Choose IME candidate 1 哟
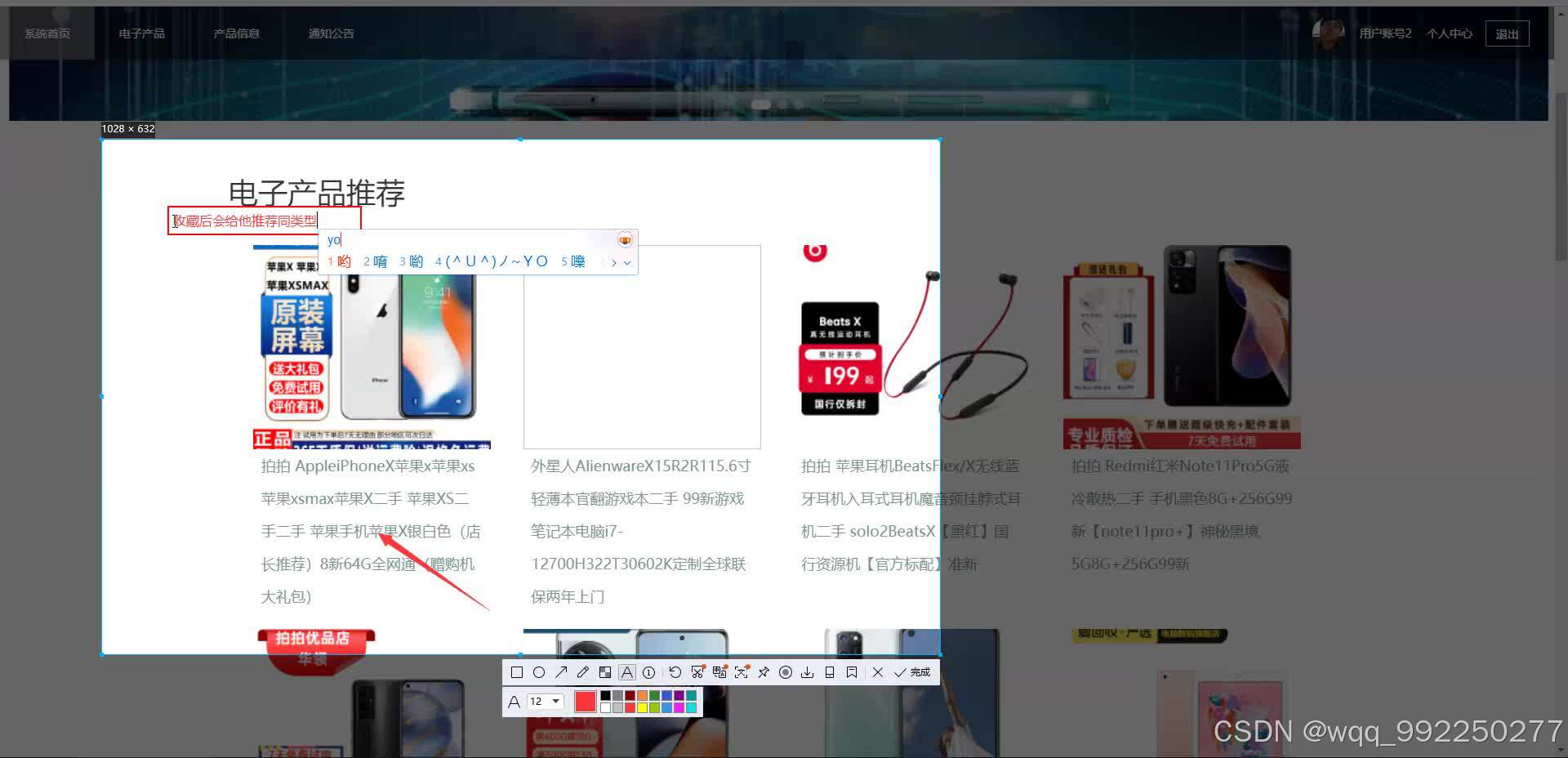 tap(340, 261)
